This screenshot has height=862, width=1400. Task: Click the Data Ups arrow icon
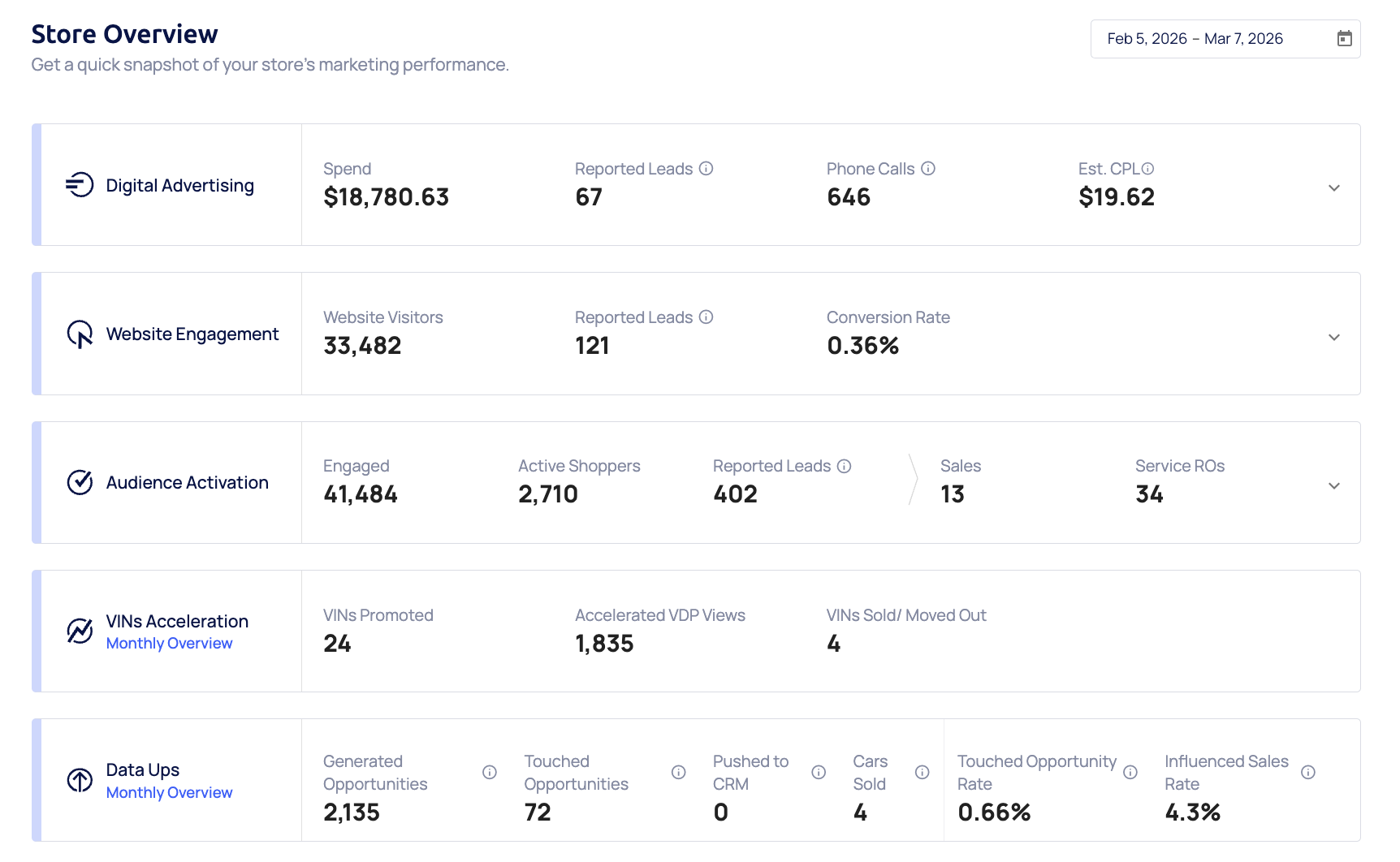click(80, 780)
